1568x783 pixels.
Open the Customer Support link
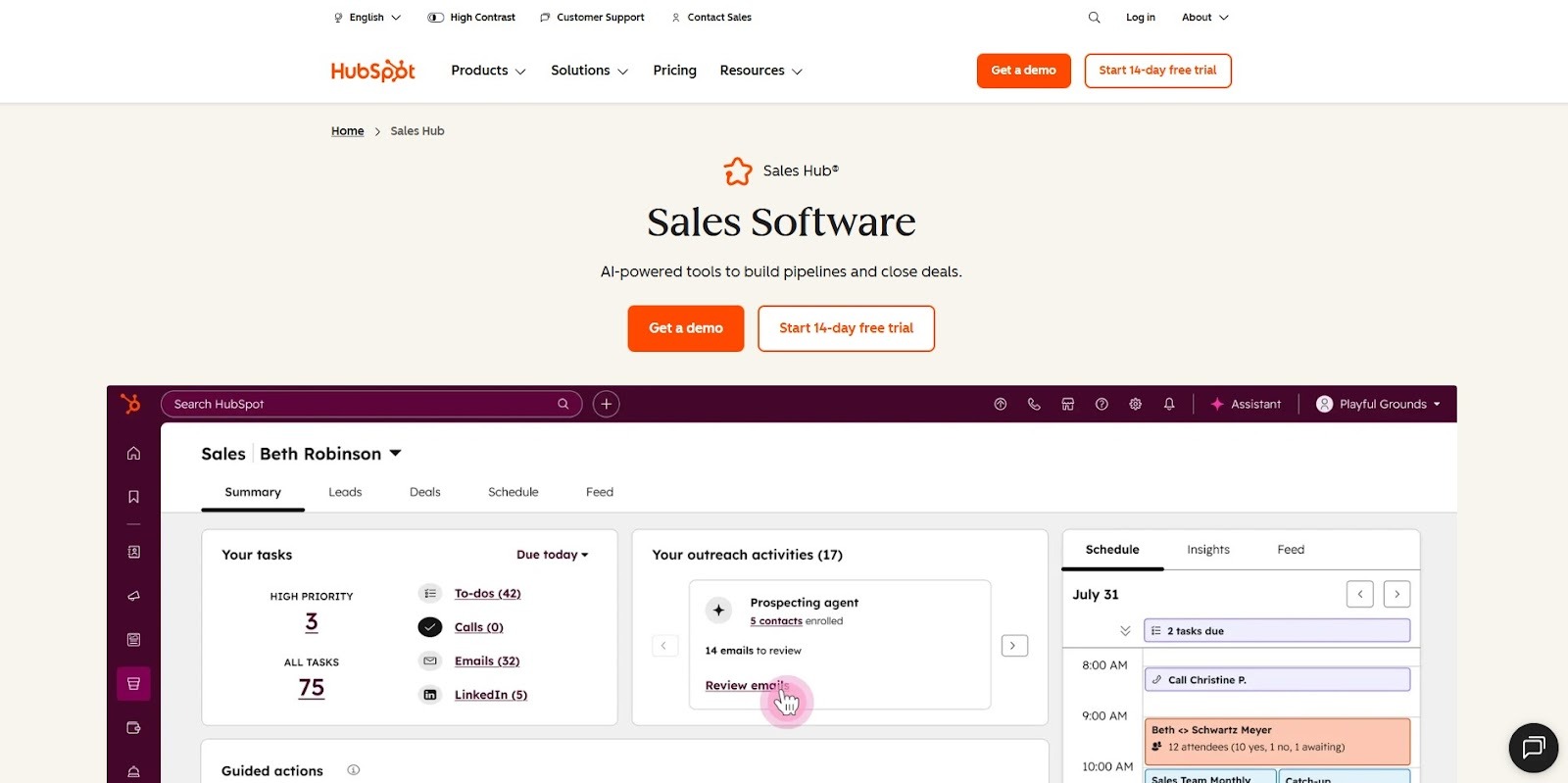coord(592,18)
